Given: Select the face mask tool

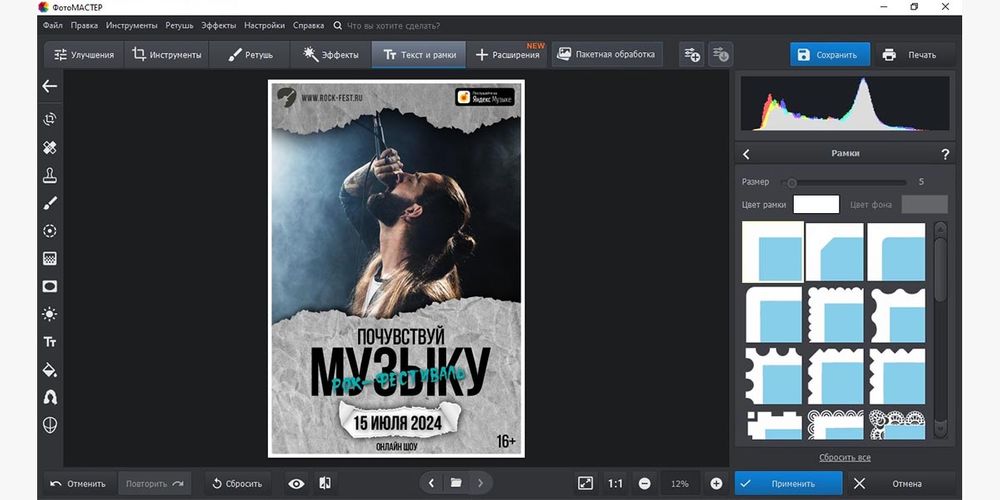Looking at the screenshot, I should click(x=50, y=425).
